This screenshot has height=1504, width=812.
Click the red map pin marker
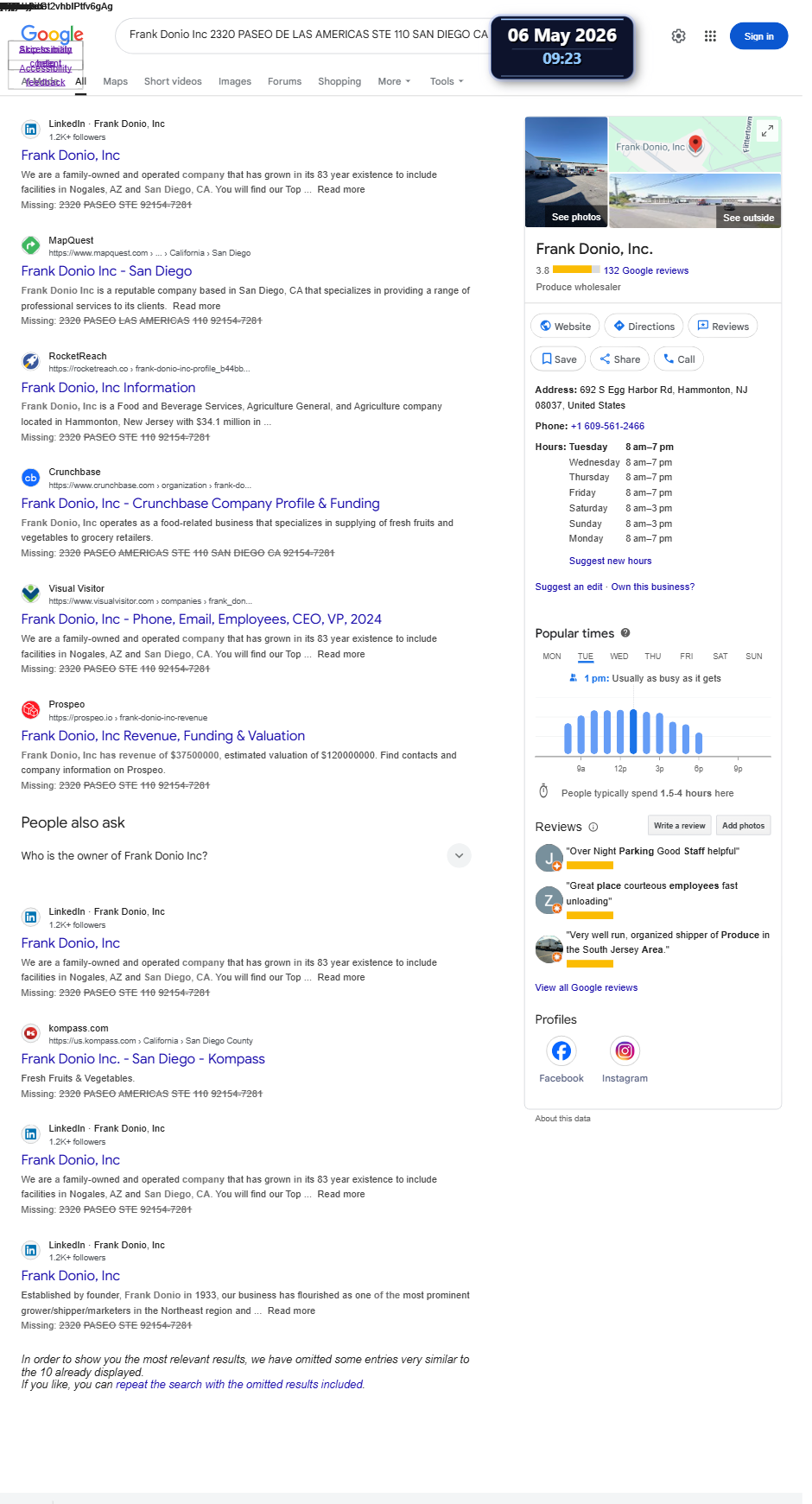pyautogui.click(x=695, y=144)
